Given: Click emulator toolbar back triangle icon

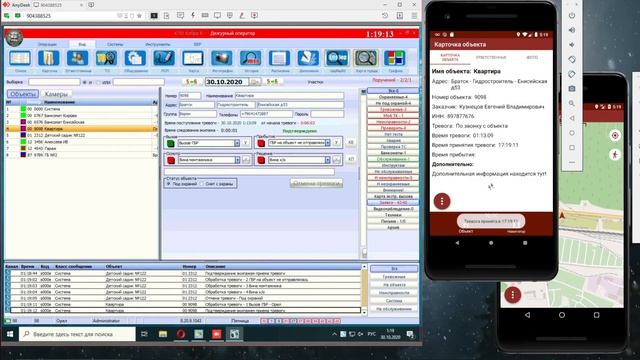Looking at the screenshot, I should point(572,118).
